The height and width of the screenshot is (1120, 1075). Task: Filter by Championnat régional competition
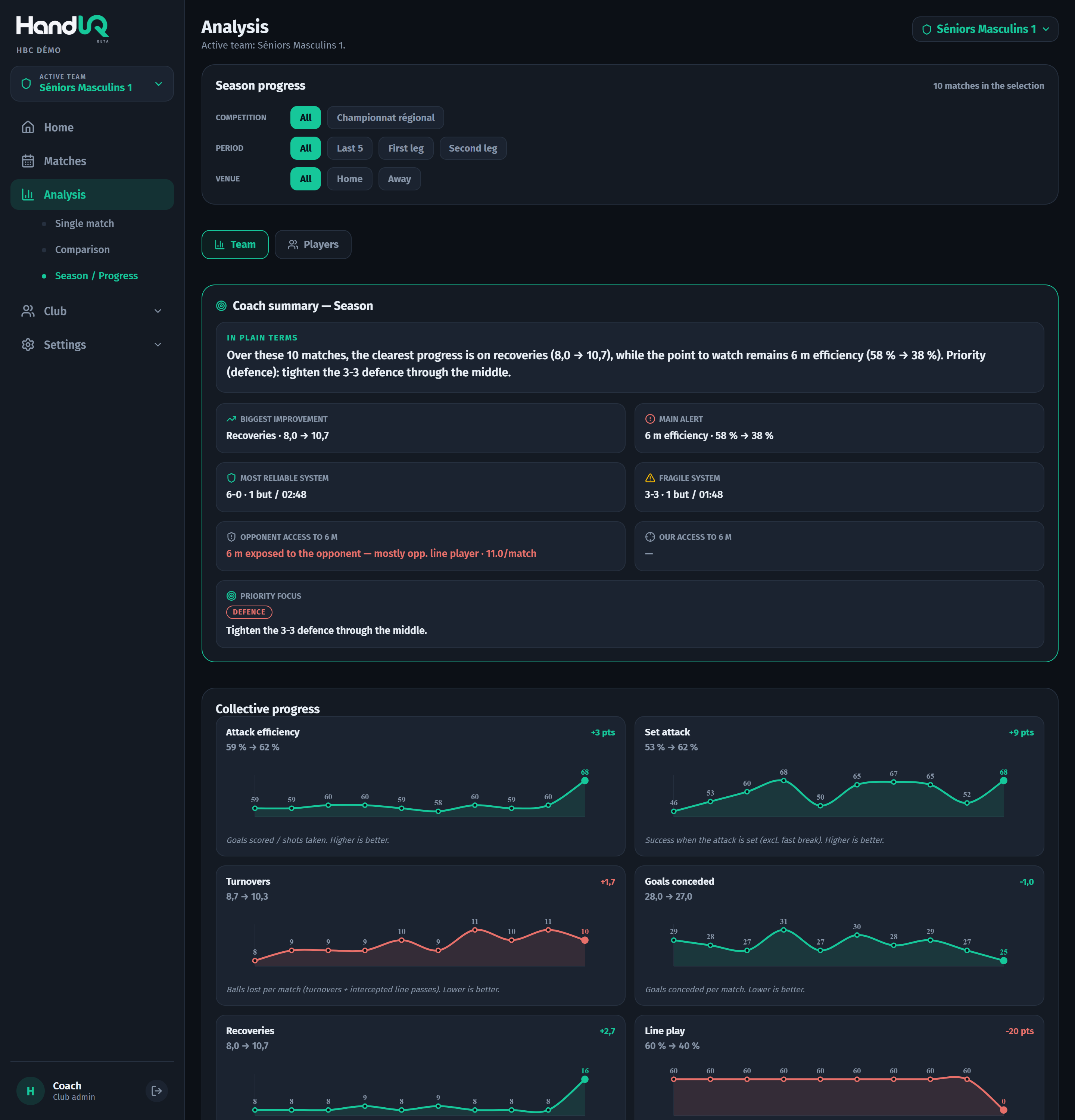click(x=386, y=118)
